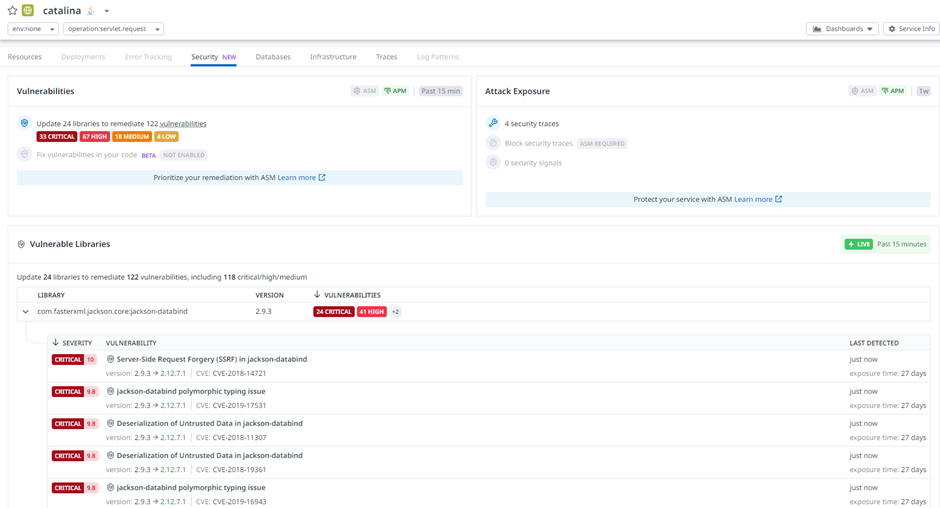Open the Log Patterns tab
This screenshot has width=940, height=508.
(438, 57)
